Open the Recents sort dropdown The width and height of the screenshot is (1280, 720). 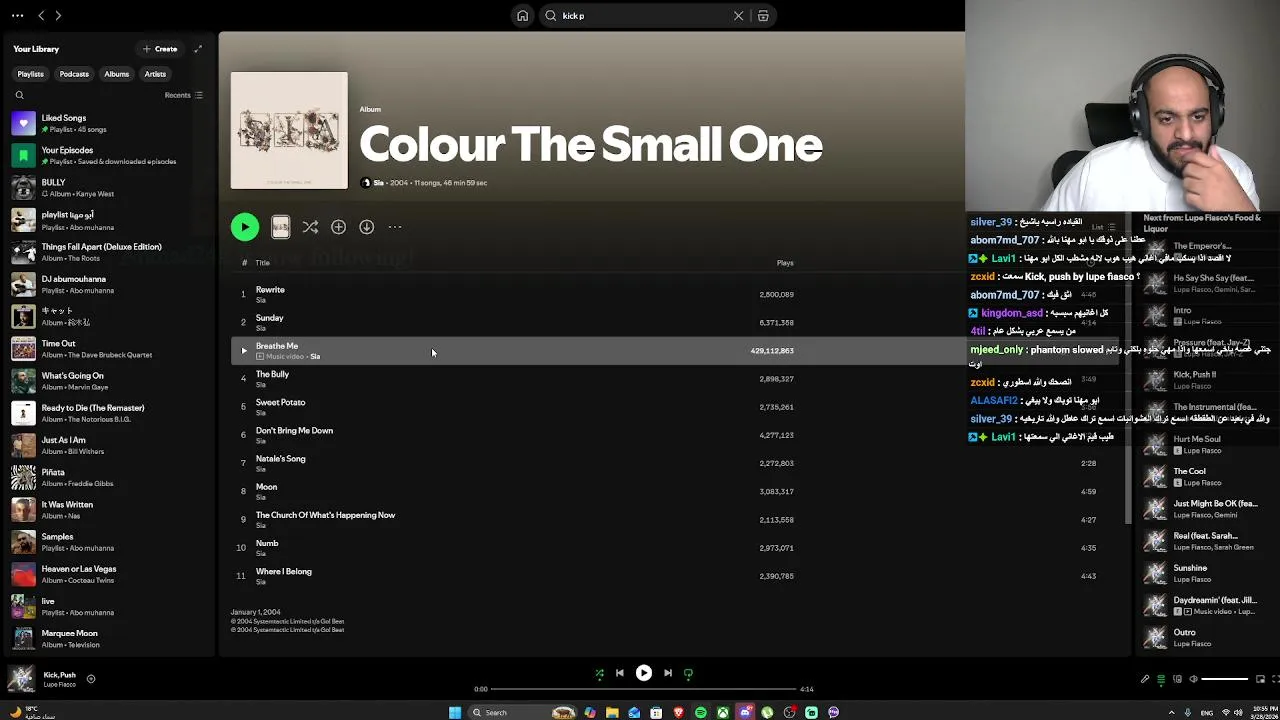coord(183,95)
